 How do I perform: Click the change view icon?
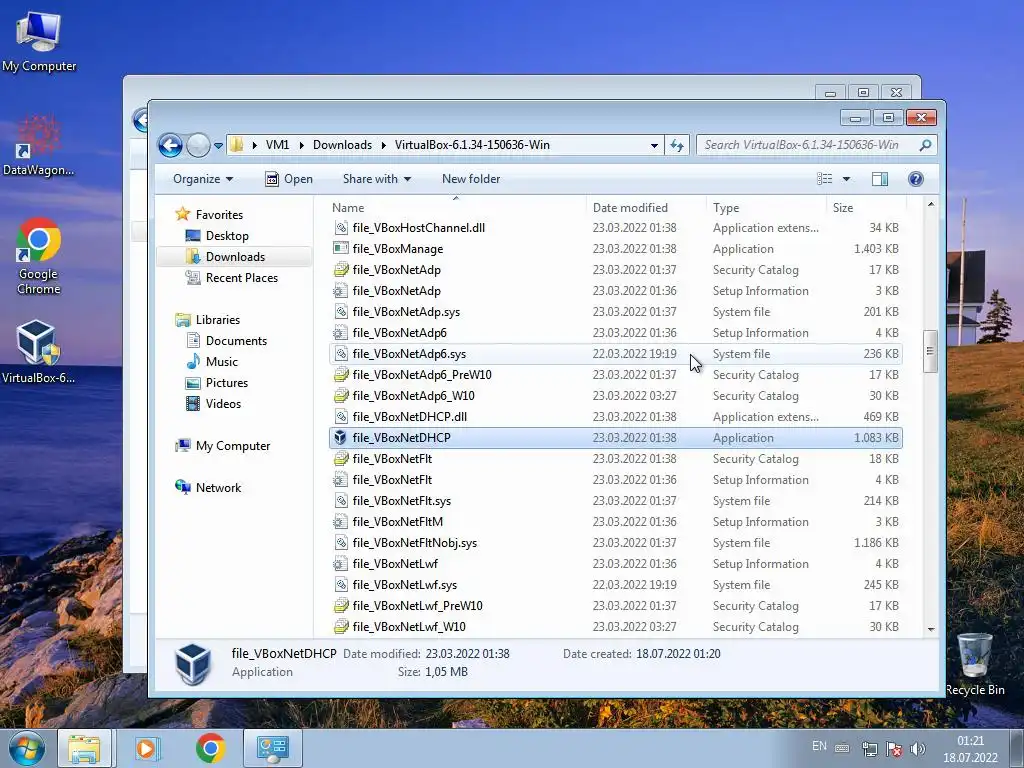[x=825, y=179]
